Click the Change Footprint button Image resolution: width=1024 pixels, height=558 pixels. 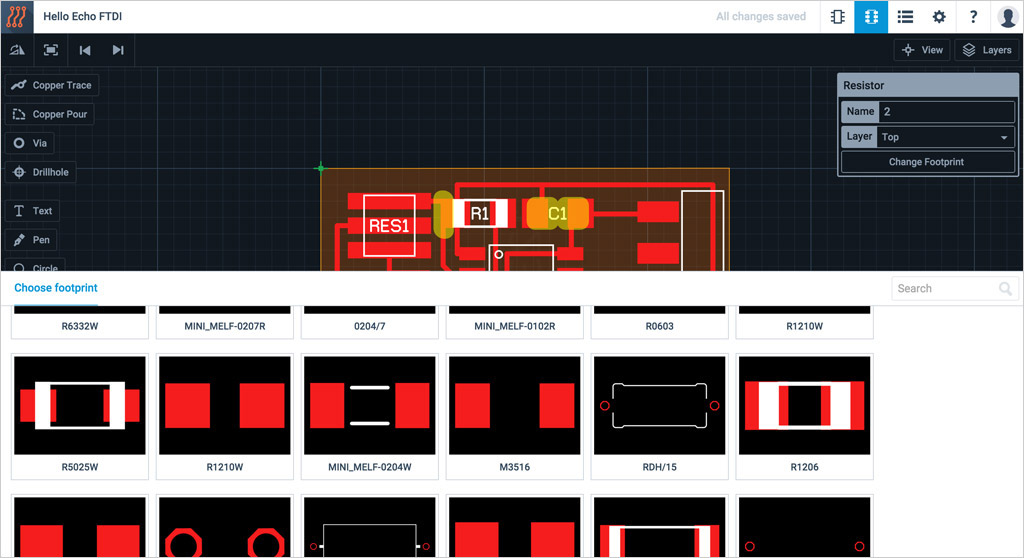[x=927, y=162]
